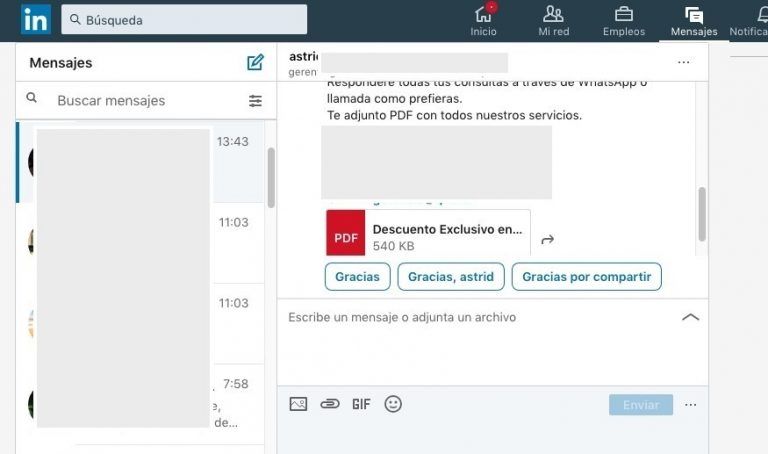Click the Buscar mensajes search box
Image resolution: width=768 pixels, height=454 pixels.
(146, 100)
